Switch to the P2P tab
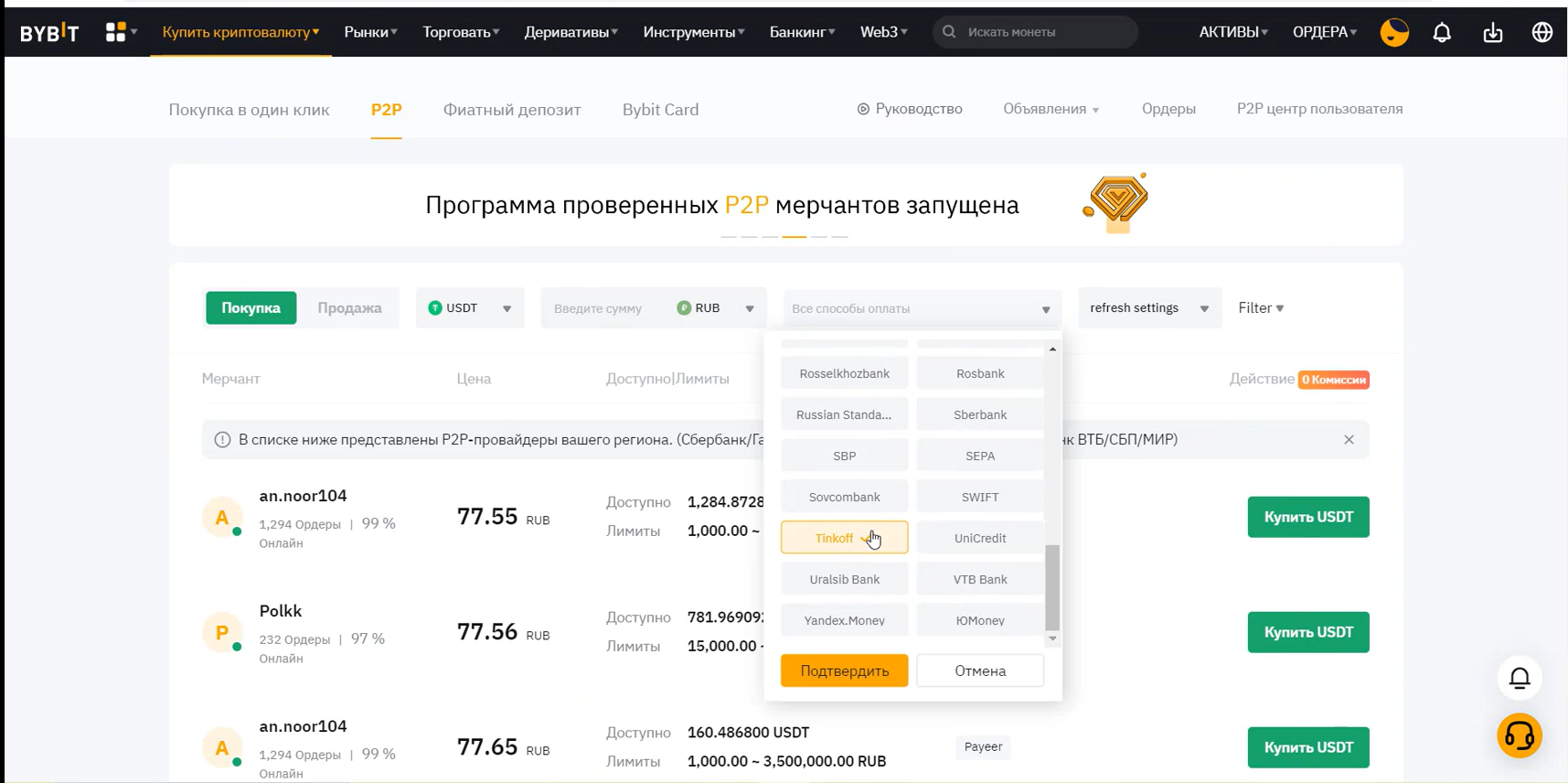 (x=386, y=110)
